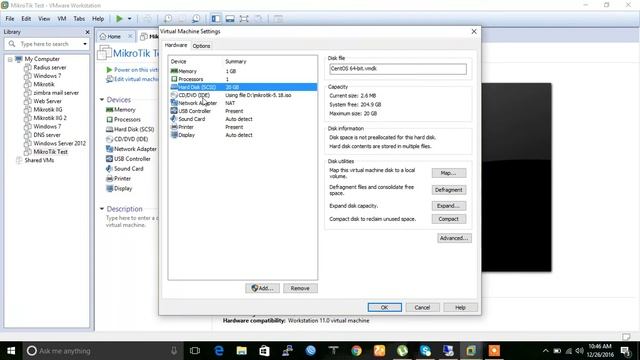Click Sound Card in the Devices panel
Image resolution: width=640 pixels, height=360 pixels.
pos(125,169)
